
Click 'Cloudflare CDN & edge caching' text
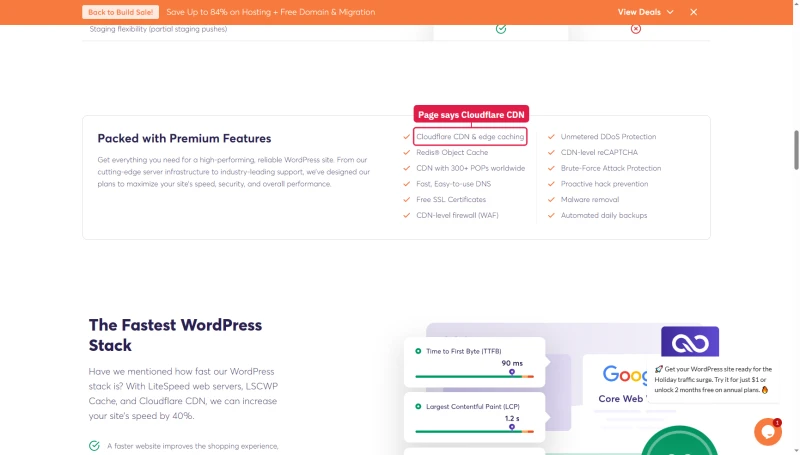470,137
